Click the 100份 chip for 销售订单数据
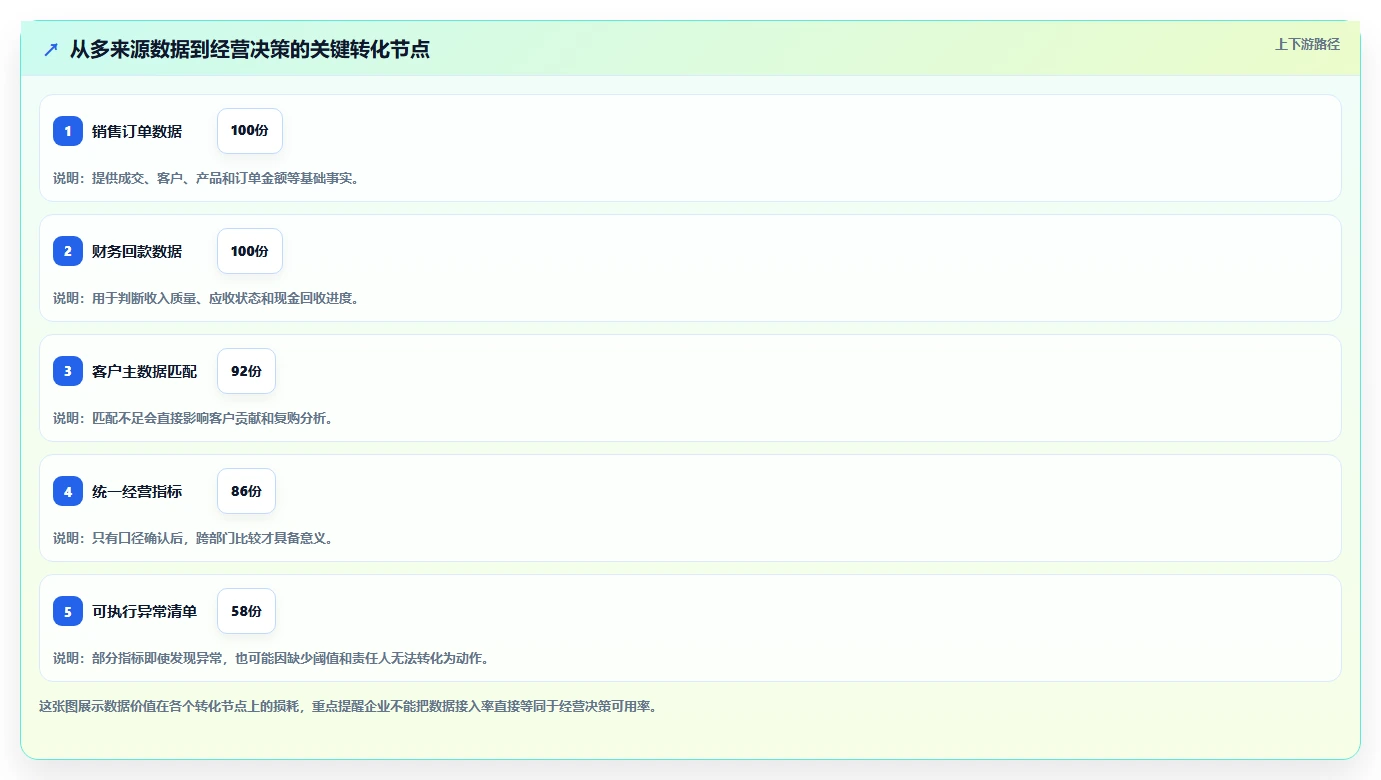 coord(250,131)
